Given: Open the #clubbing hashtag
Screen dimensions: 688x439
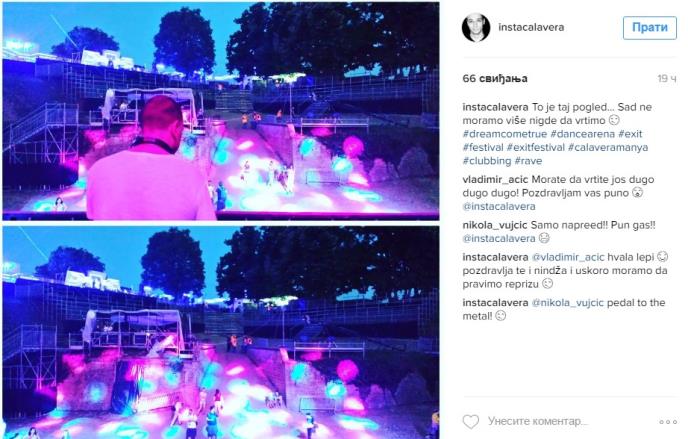Looking at the screenshot, I should click(487, 161).
